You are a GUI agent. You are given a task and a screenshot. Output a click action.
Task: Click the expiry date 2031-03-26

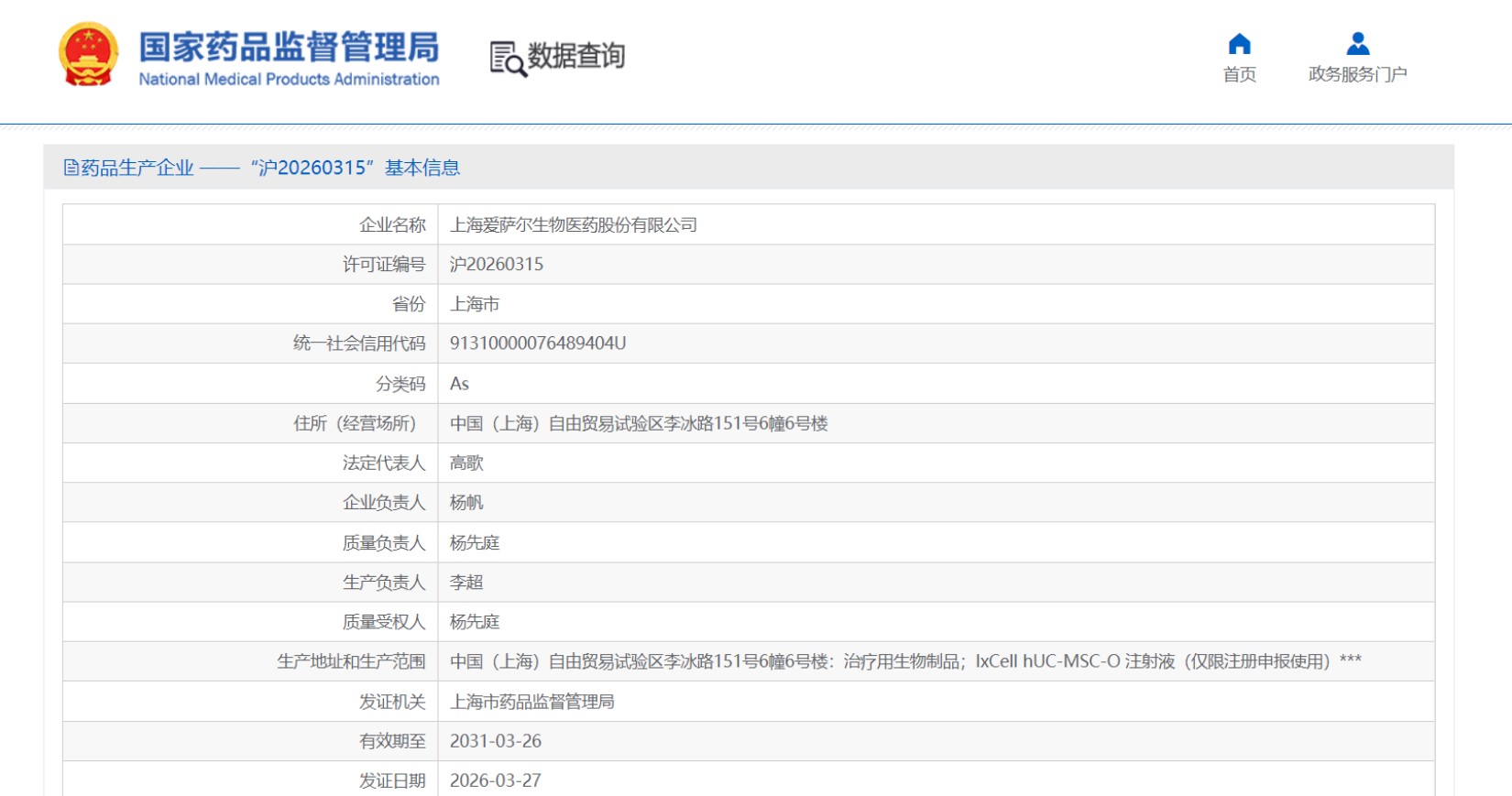[x=496, y=741]
